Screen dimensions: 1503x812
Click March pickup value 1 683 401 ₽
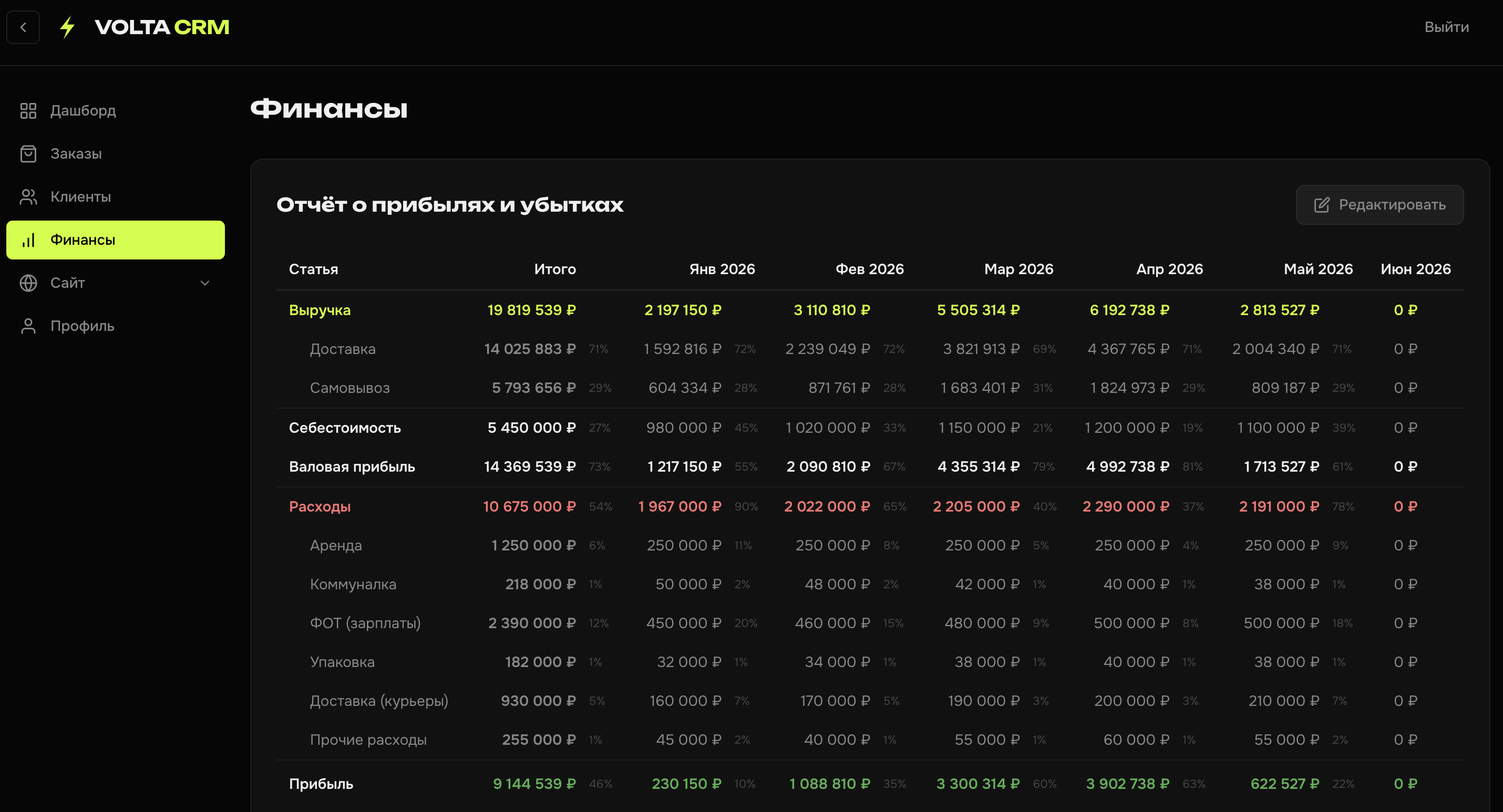pyautogui.click(x=980, y=388)
